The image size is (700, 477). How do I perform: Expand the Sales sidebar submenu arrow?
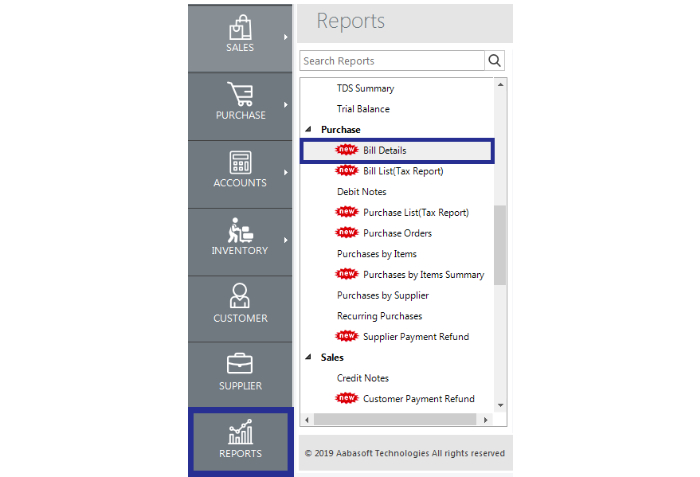tap(286, 37)
